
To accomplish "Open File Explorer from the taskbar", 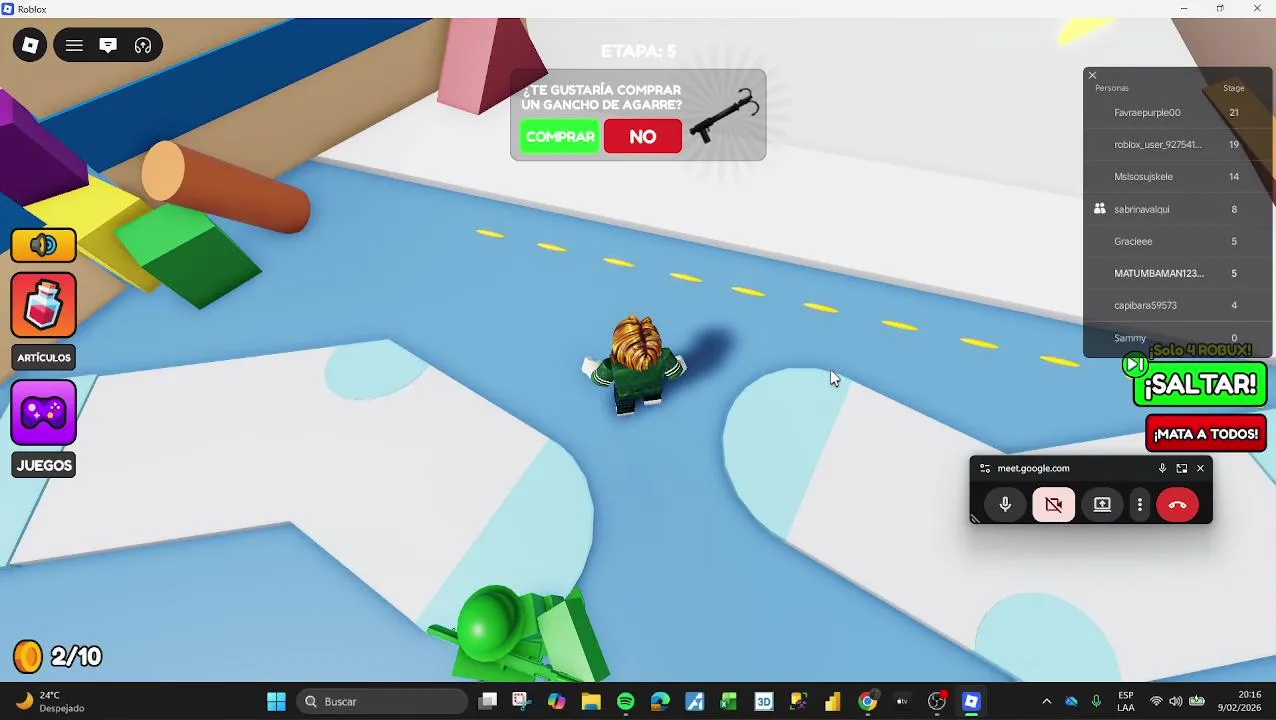I will [x=591, y=701].
